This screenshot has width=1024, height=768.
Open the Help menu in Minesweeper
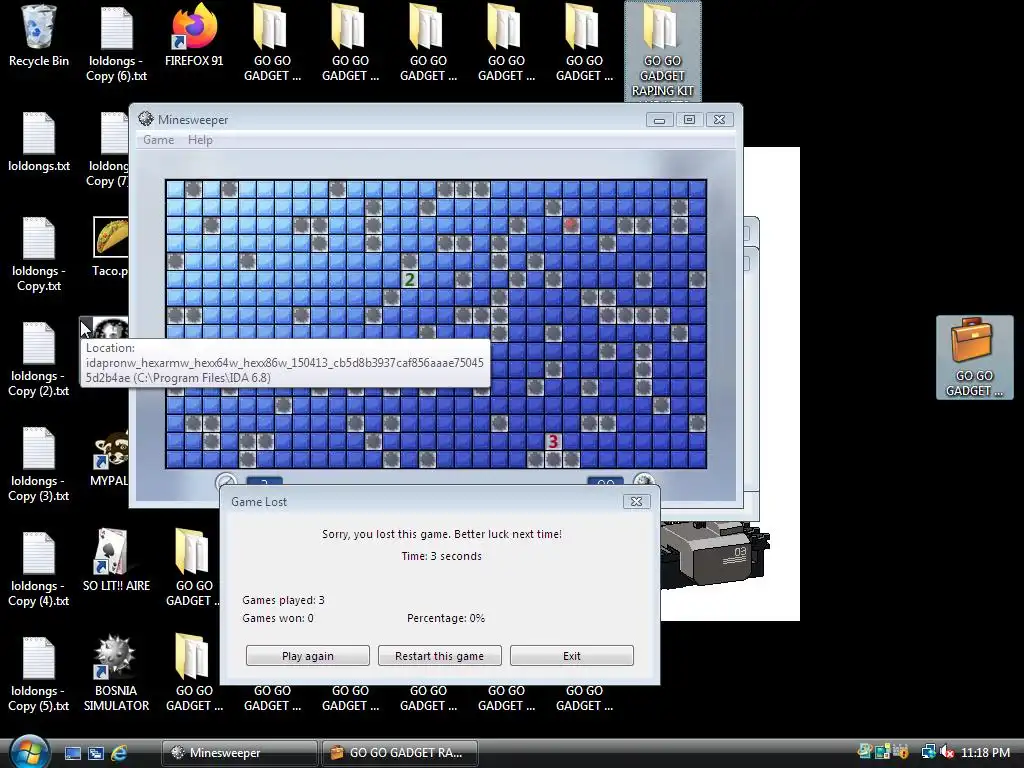(x=200, y=140)
